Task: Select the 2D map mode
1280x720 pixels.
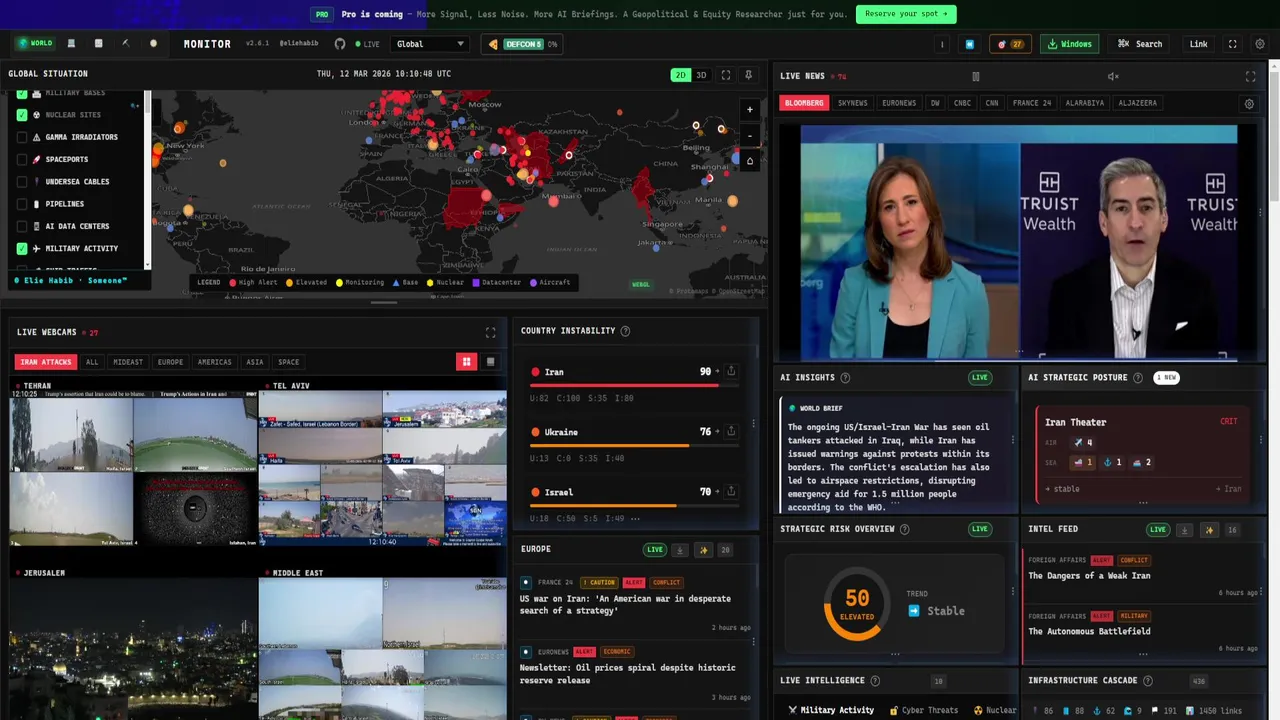Action: [x=681, y=75]
